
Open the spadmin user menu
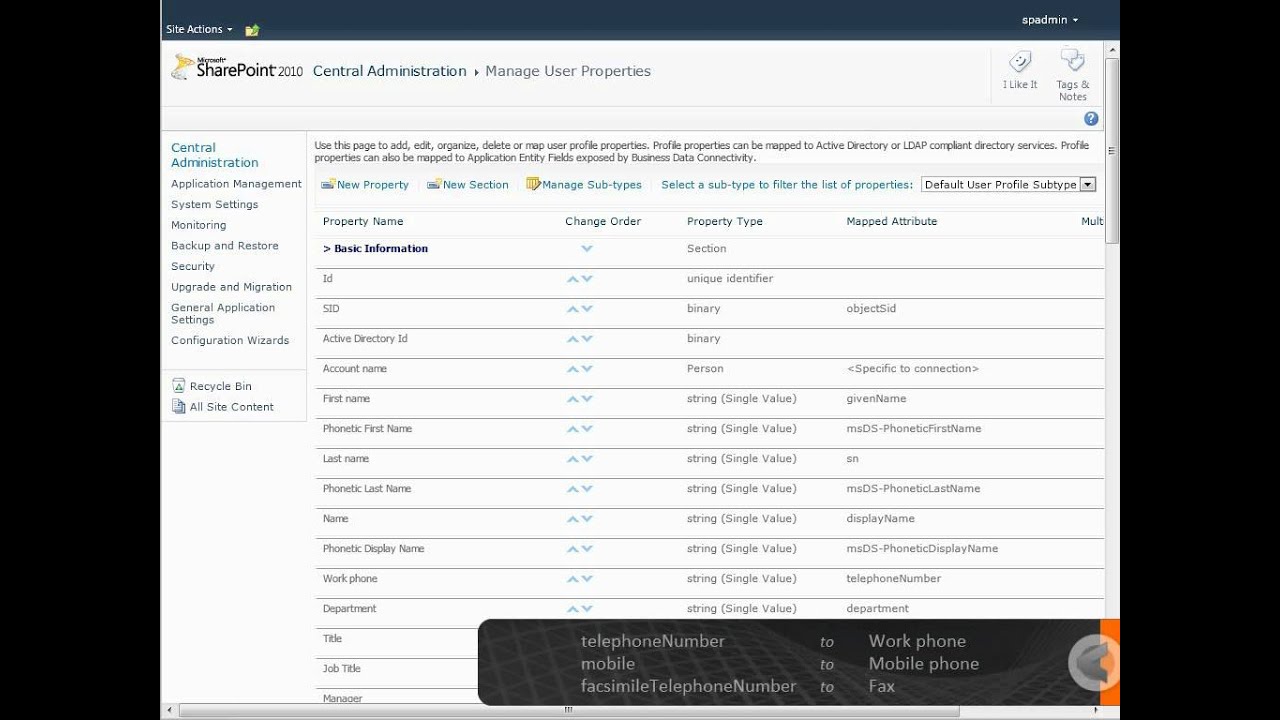click(1050, 20)
